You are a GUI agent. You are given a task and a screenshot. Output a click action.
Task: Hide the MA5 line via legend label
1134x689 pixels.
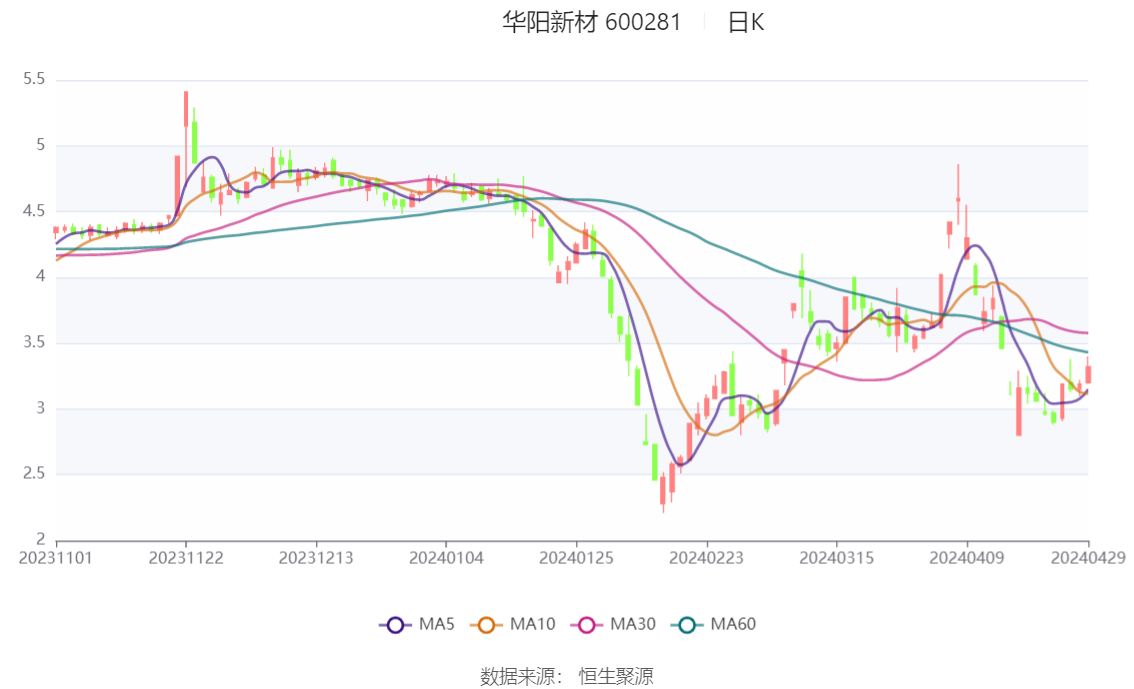point(436,624)
